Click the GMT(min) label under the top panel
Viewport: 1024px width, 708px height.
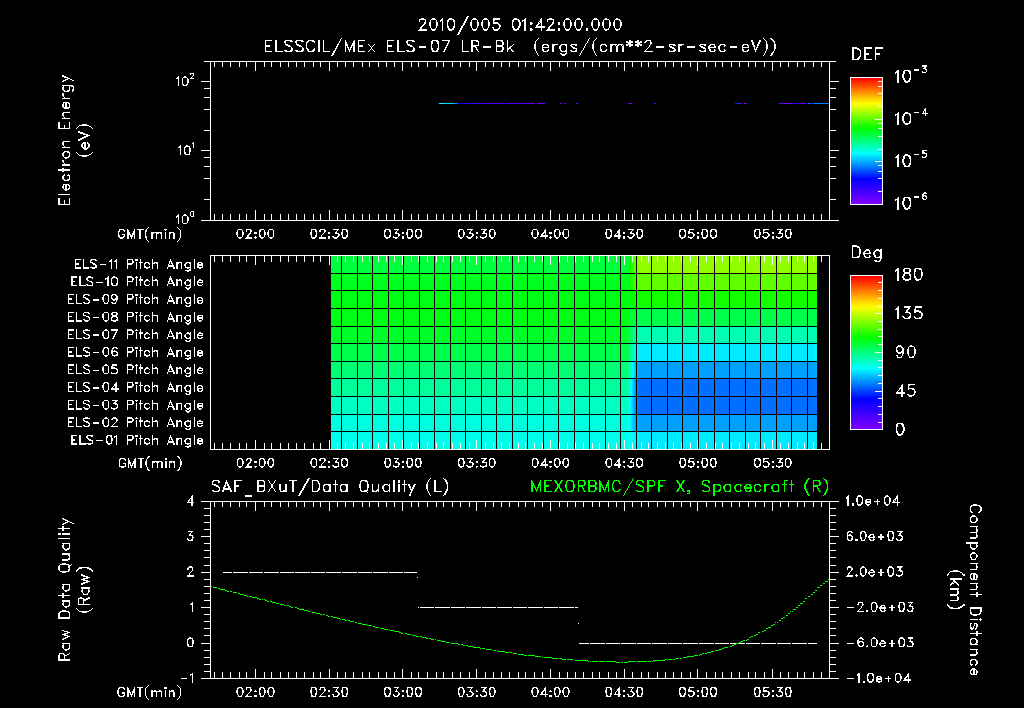(150, 234)
